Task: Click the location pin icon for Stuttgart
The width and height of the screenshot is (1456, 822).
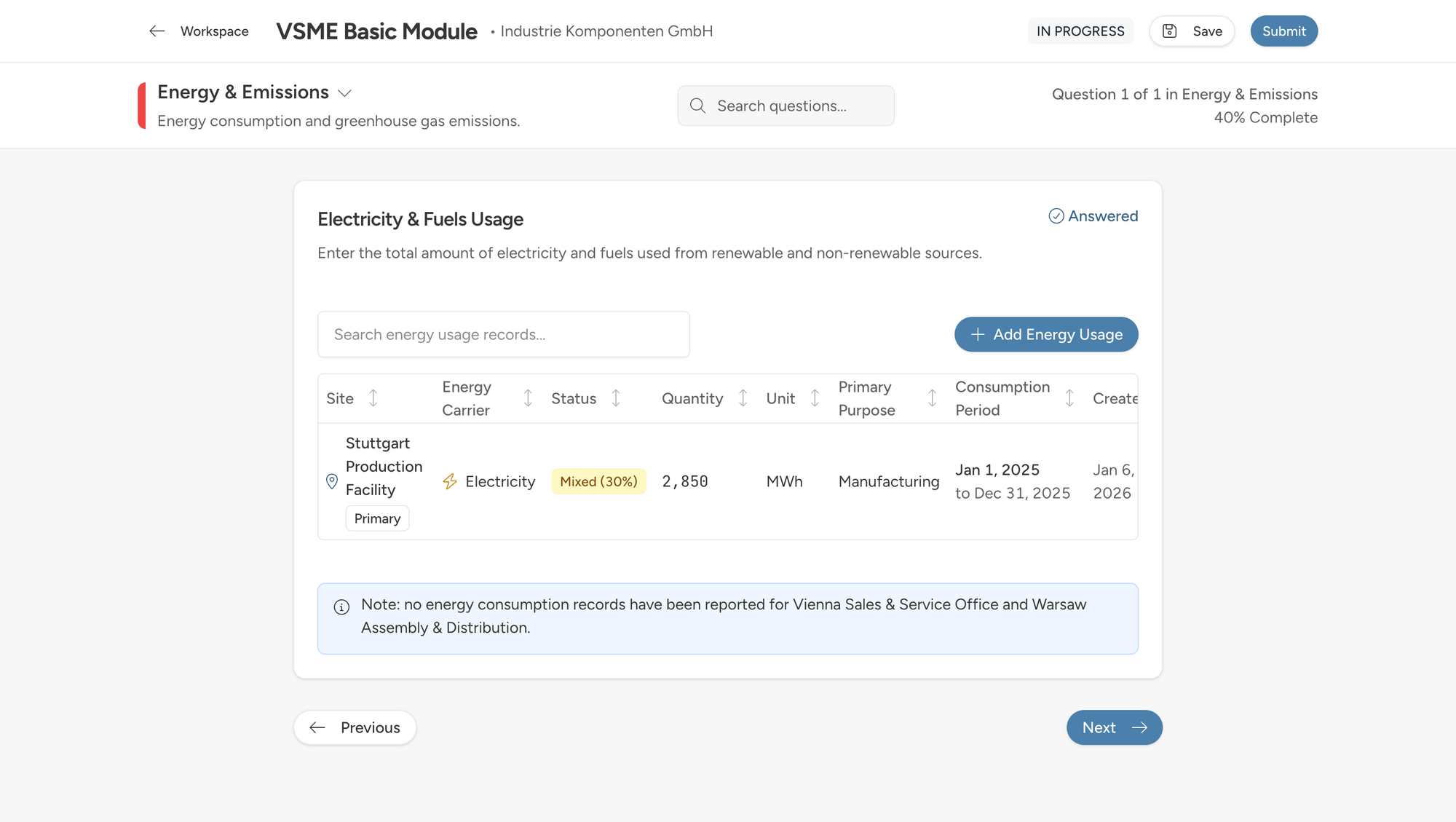Action: tap(332, 481)
